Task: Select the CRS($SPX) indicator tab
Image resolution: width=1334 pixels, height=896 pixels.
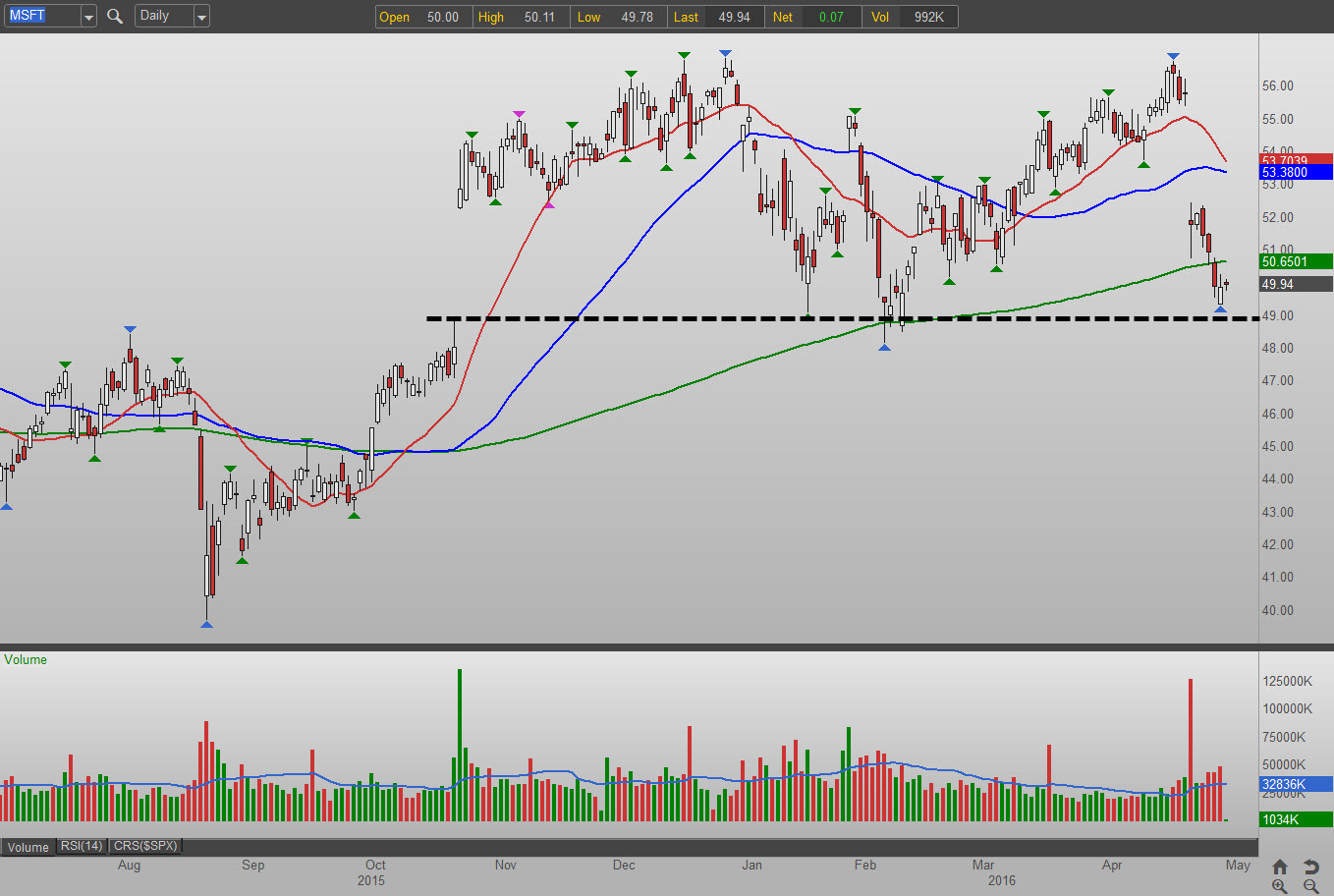Action: click(145, 846)
